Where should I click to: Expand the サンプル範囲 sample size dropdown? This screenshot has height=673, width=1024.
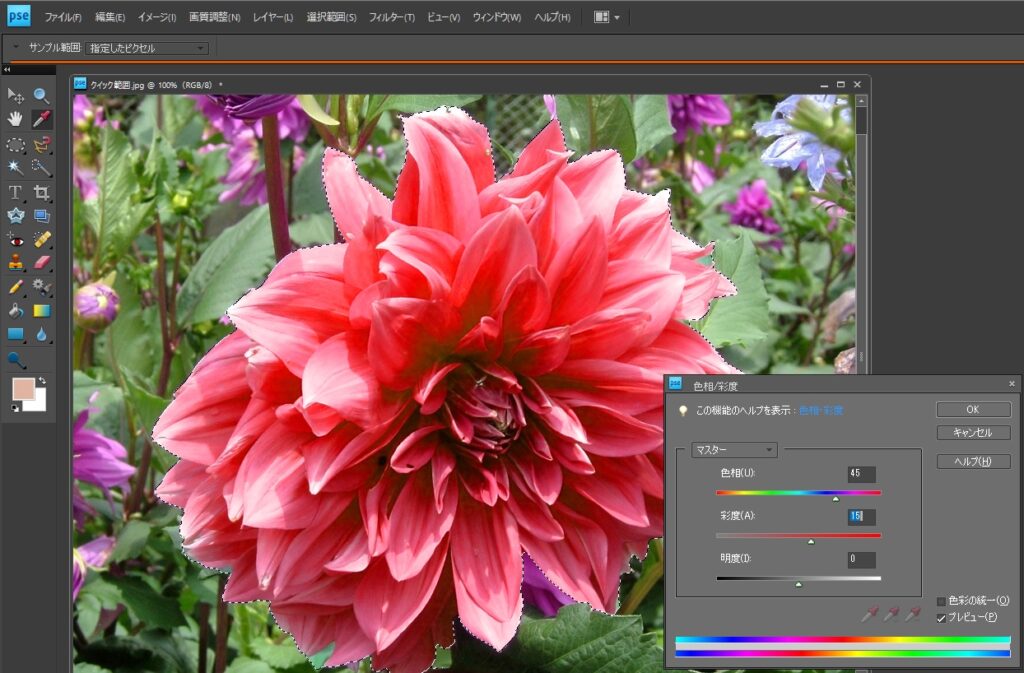(x=147, y=48)
